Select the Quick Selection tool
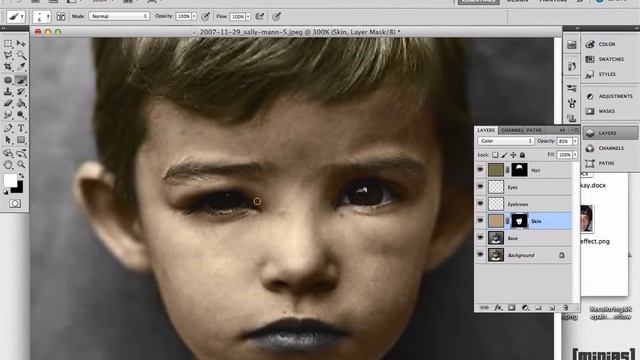640x360 pixels. pyautogui.click(x=21, y=55)
